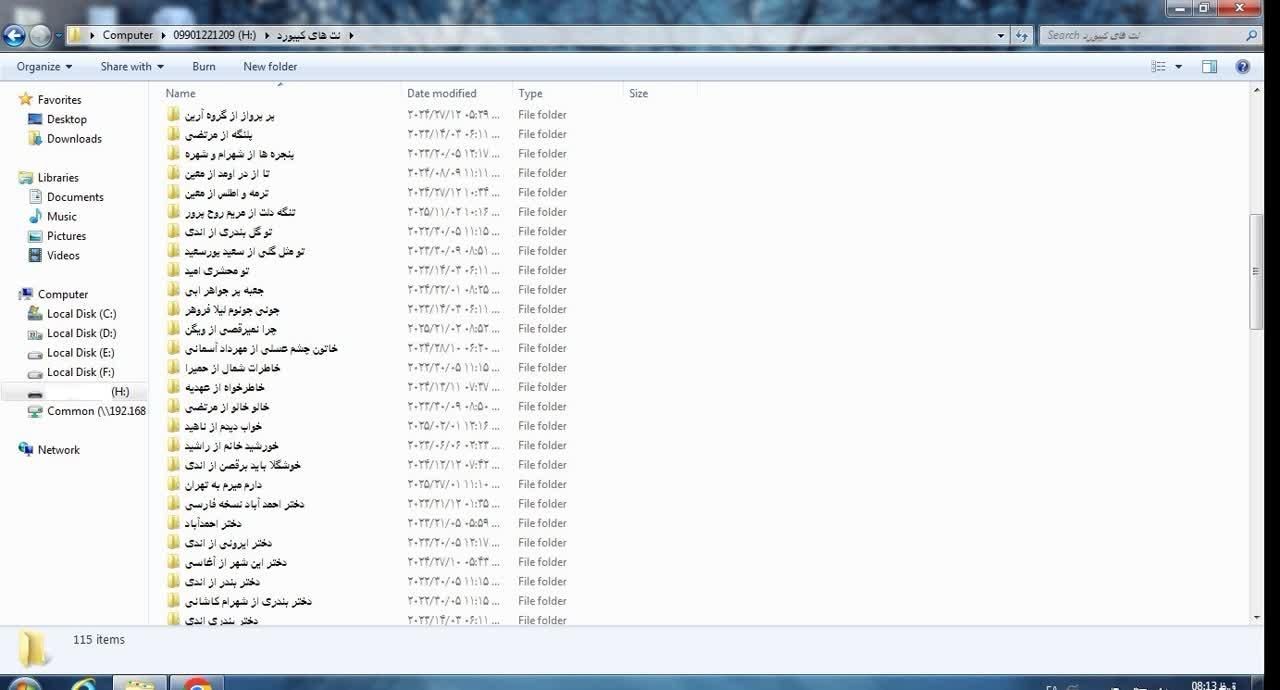Image resolution: width=1280 pixels, height=690 pixels.
Task: Open the Documents library
Action: click(x=75, y=197)
